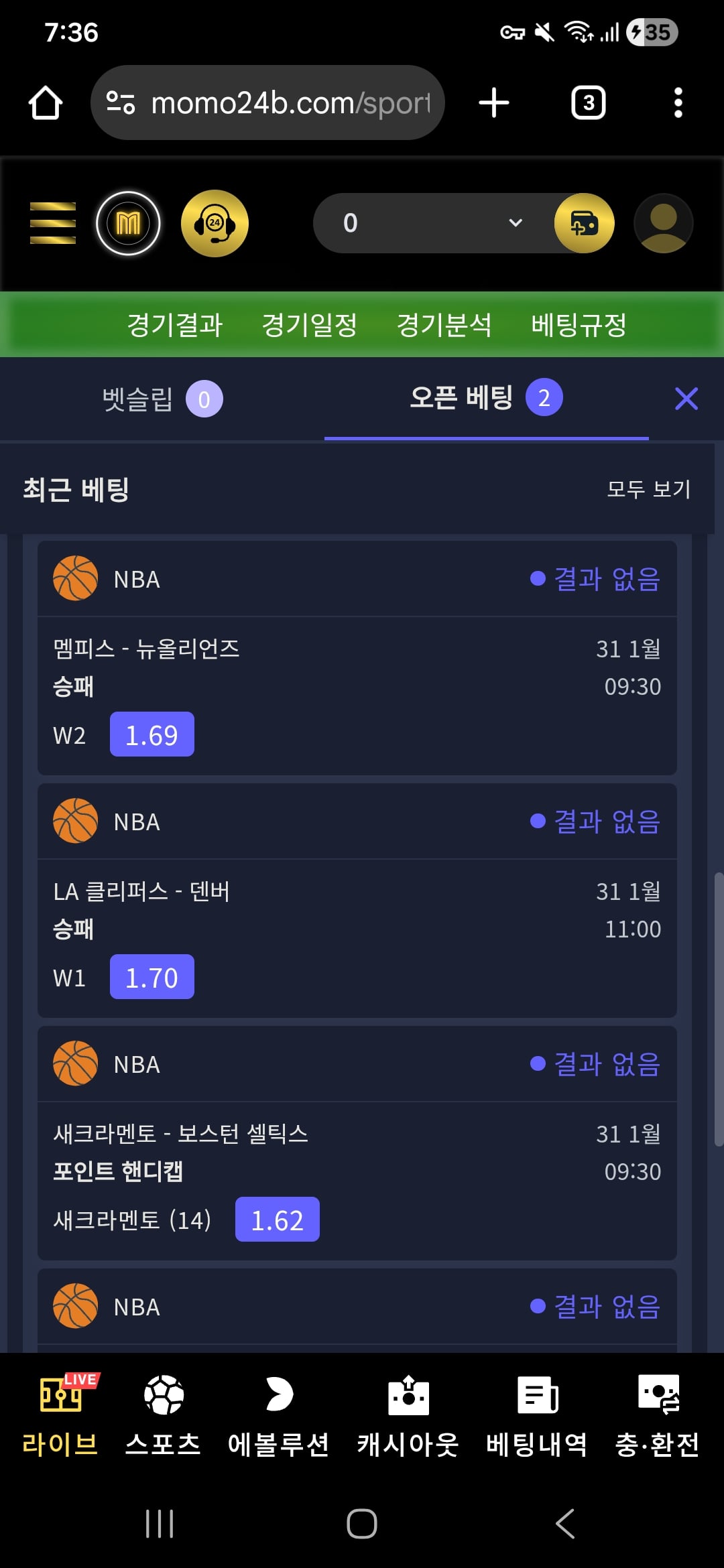Tap the gold M logo icon
Screen dimensions: 724x1568
pyautogui.click(x=128, y=223)
